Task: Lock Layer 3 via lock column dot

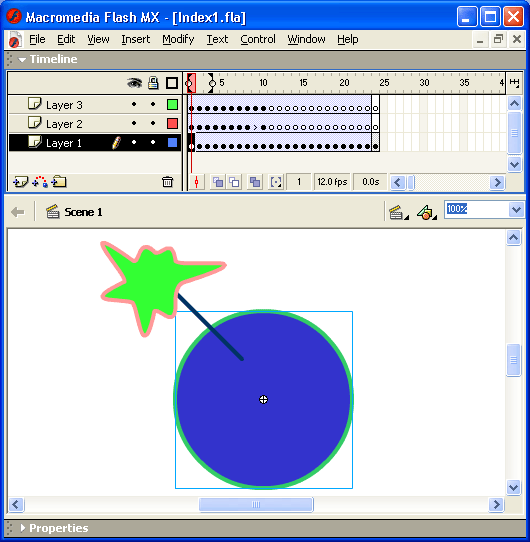Action: [x=153, y=104]
